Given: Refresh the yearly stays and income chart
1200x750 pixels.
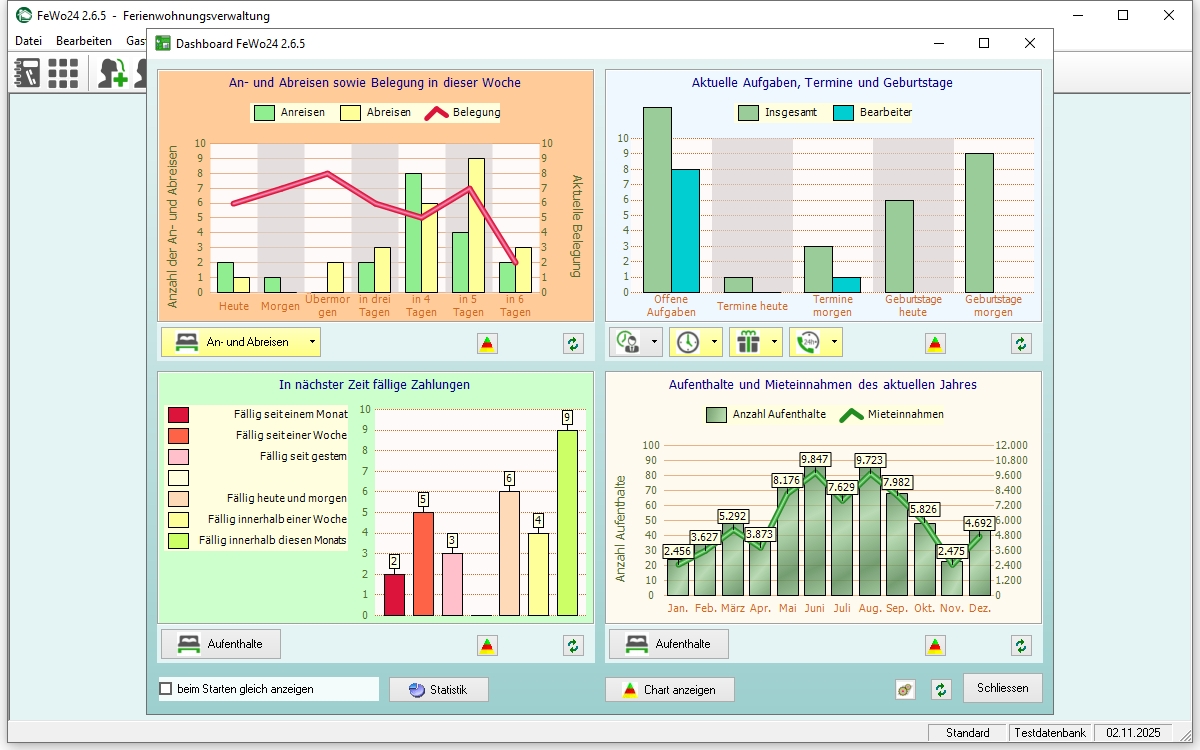Looking at the screenshot, I should [x=1021, y=646].
